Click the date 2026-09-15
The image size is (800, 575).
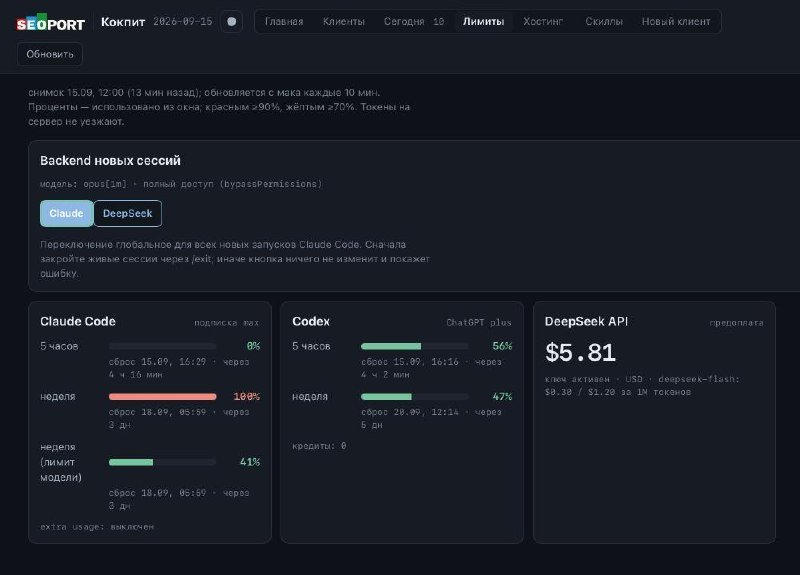pos(183,22)
